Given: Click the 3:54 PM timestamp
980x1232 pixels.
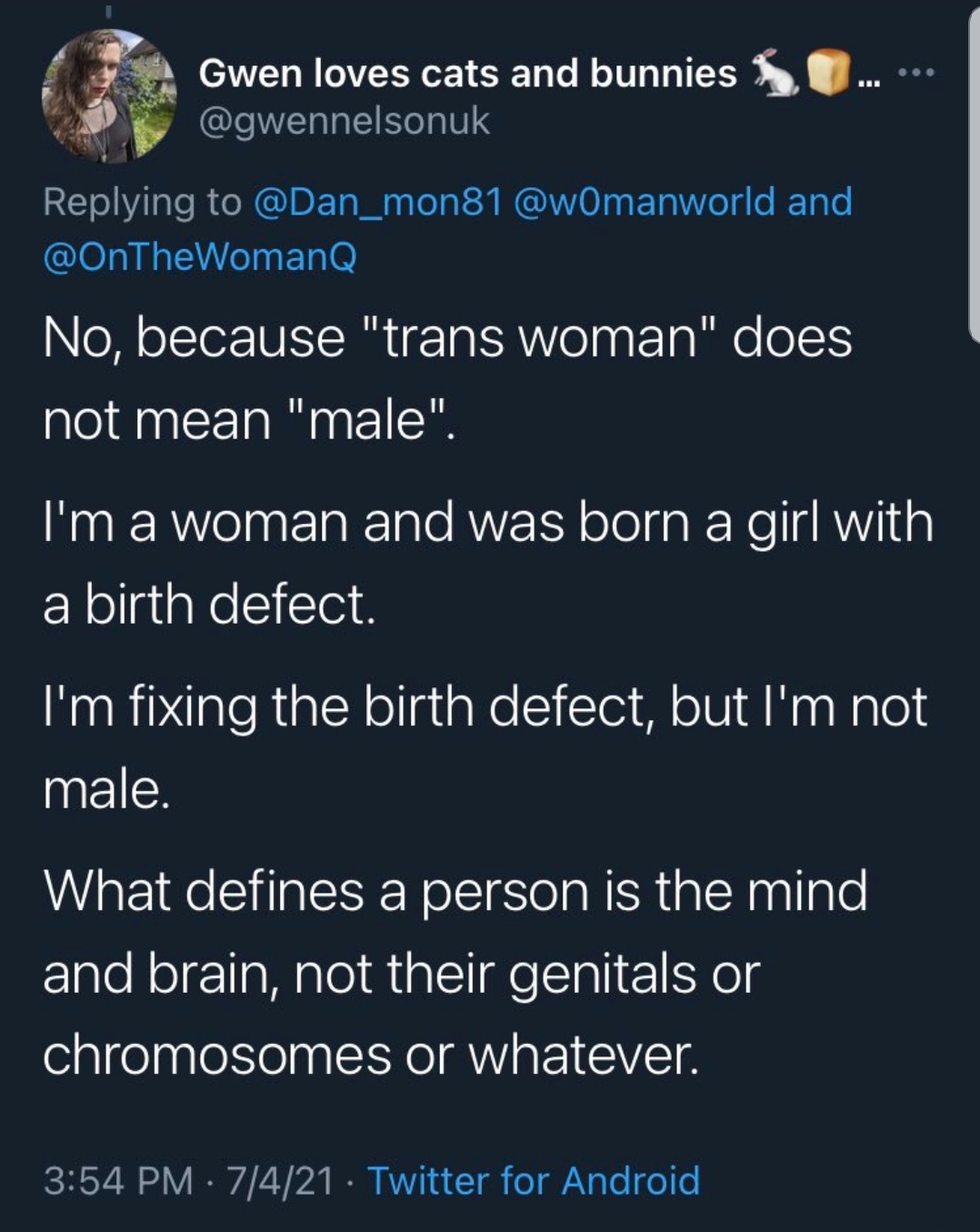Looking at the screenshot, I should click(x=118, y=1180).
